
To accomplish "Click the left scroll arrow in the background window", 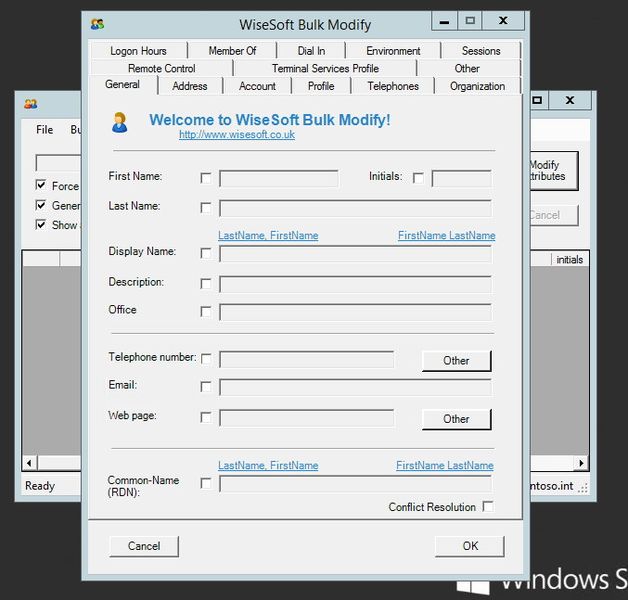I will [29, 463].
